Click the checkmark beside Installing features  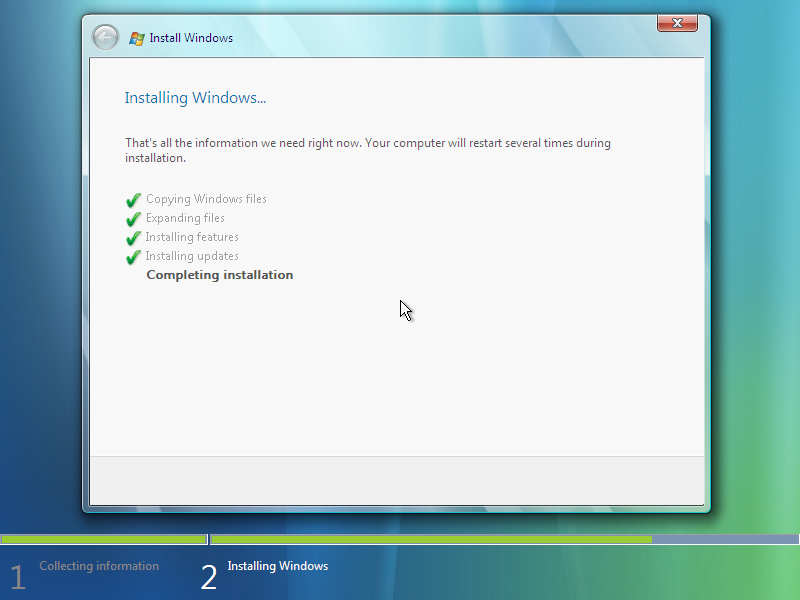click(x=133, y=237)
